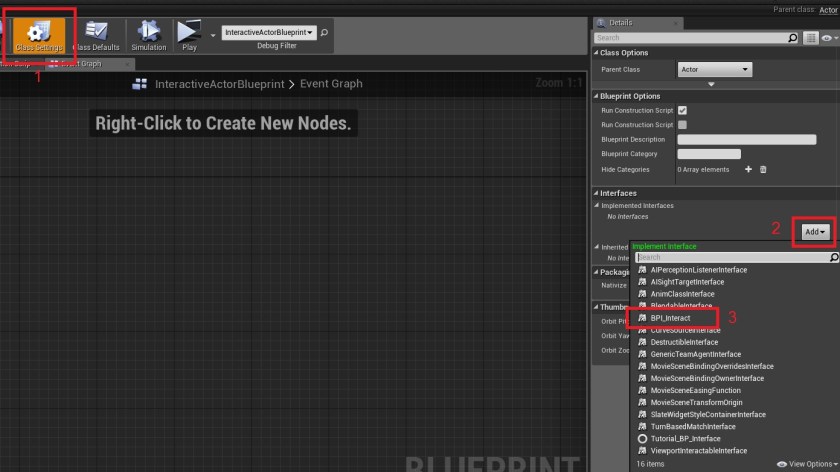Open the Parent Class Actor dropdown
Image resolution: width=840 pixels, height=472 pixels.
click(714, 69)
